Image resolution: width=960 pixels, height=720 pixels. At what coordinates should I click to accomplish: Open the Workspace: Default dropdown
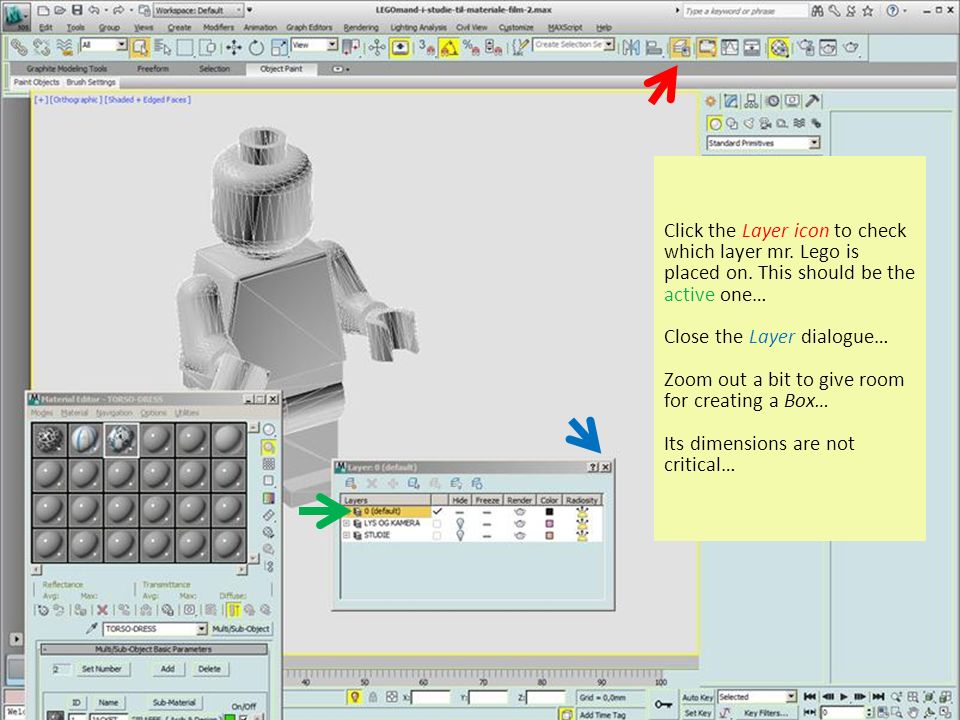(x=197, y=10)
